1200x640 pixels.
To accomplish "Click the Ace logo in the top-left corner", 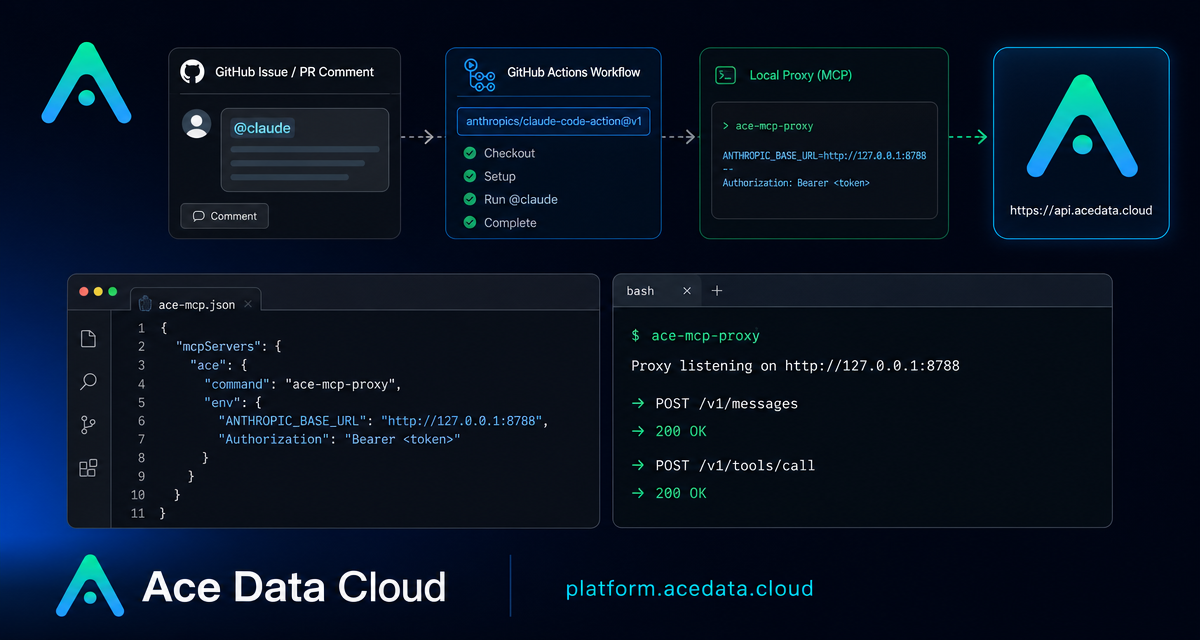I will tap(87, 82).
